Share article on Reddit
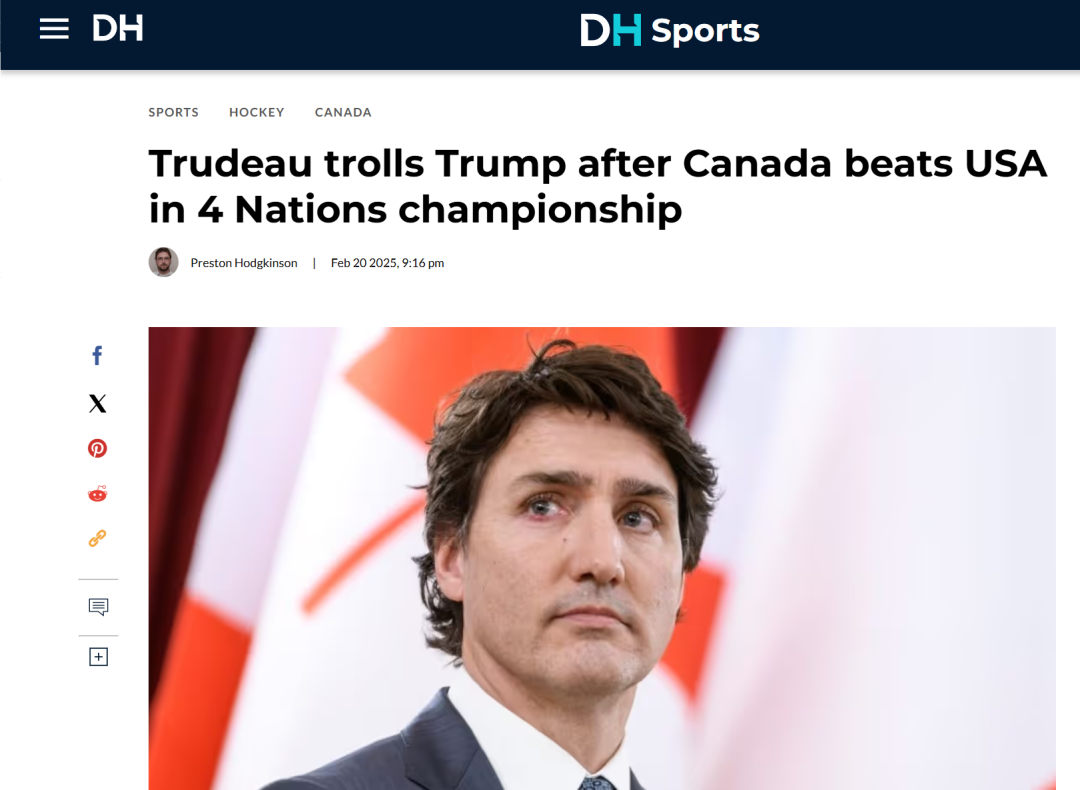The height and width of the screenshot is (790, 1080). click(x=97, y=494)
